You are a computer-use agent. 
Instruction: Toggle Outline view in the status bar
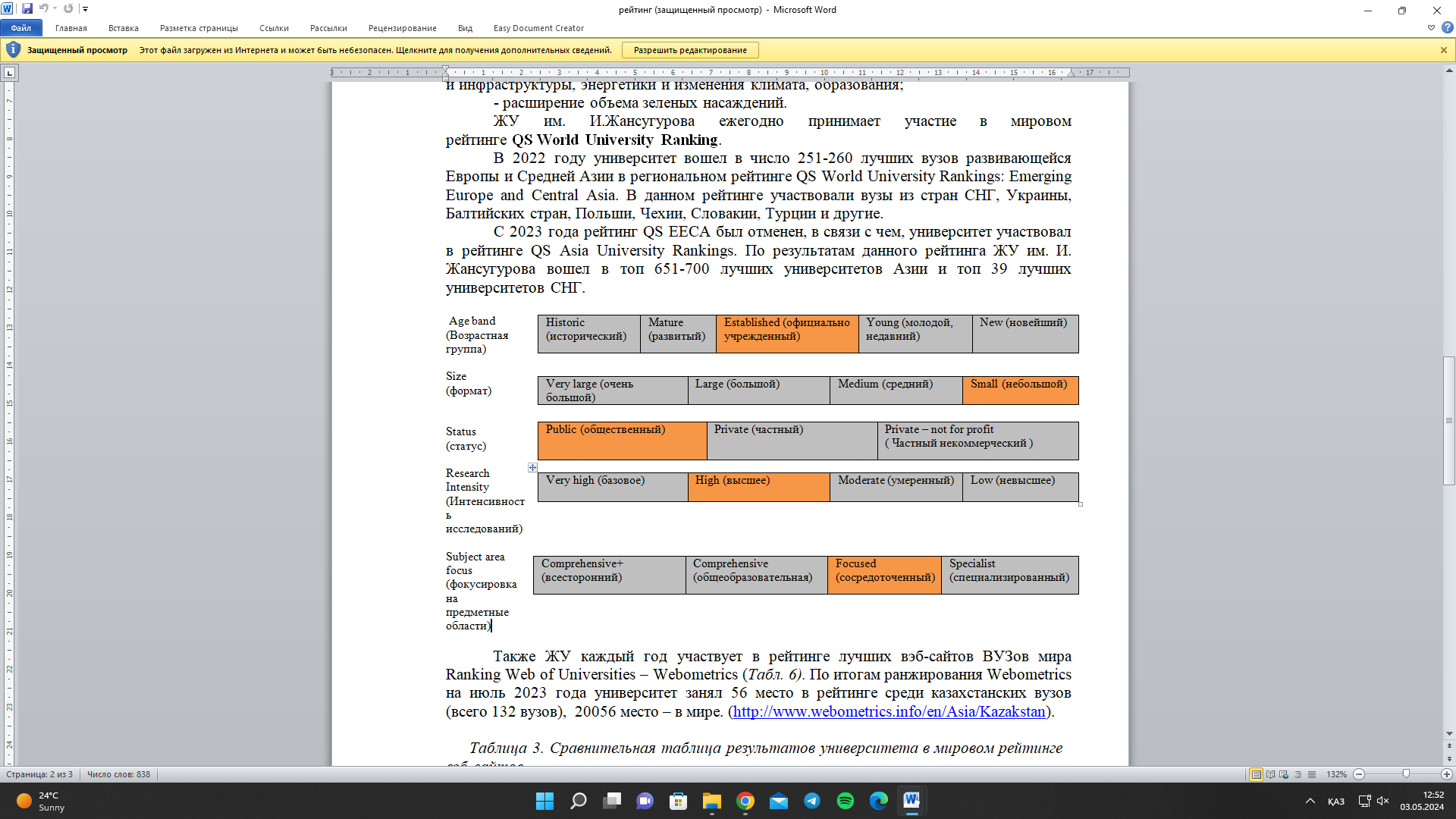pyautogui.click(x=1298, y=774)
